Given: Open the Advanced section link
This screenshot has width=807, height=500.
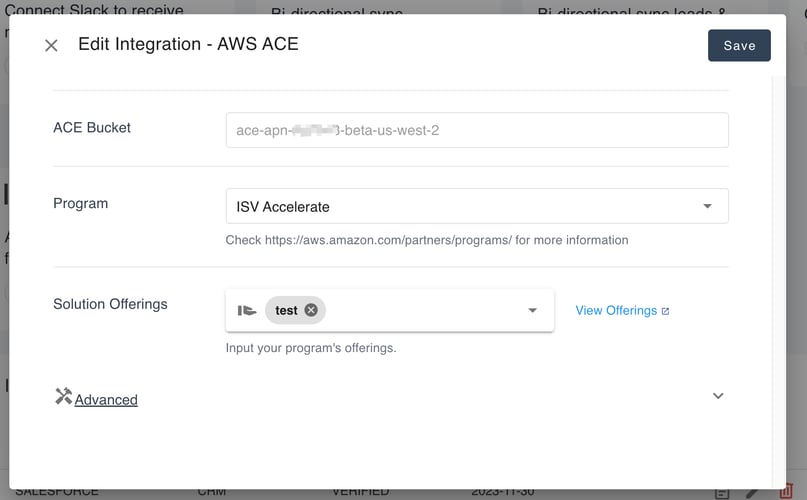Looking at the screenshot, I should (x=106, y=400).
